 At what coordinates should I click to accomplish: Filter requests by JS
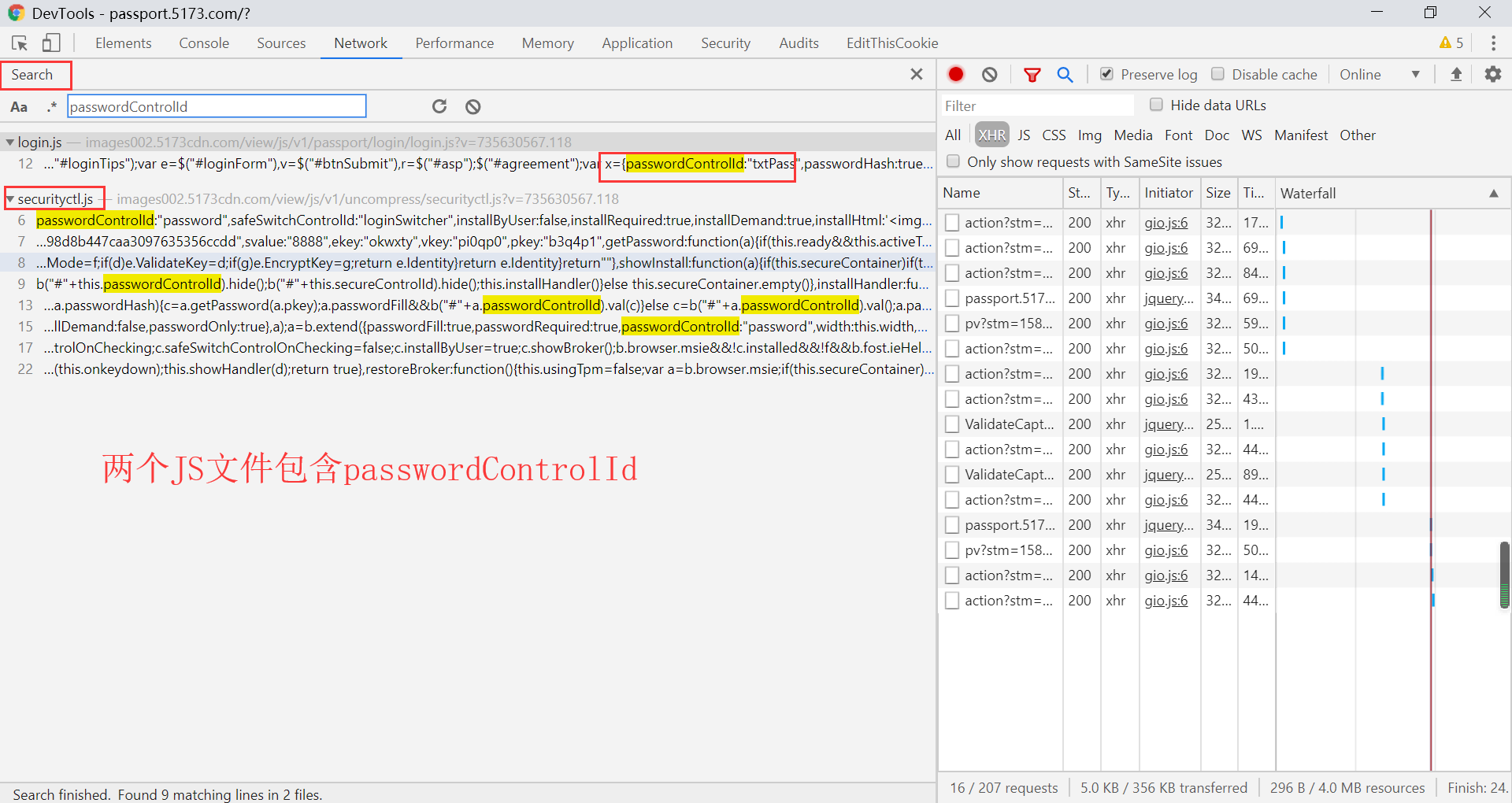1024,135
